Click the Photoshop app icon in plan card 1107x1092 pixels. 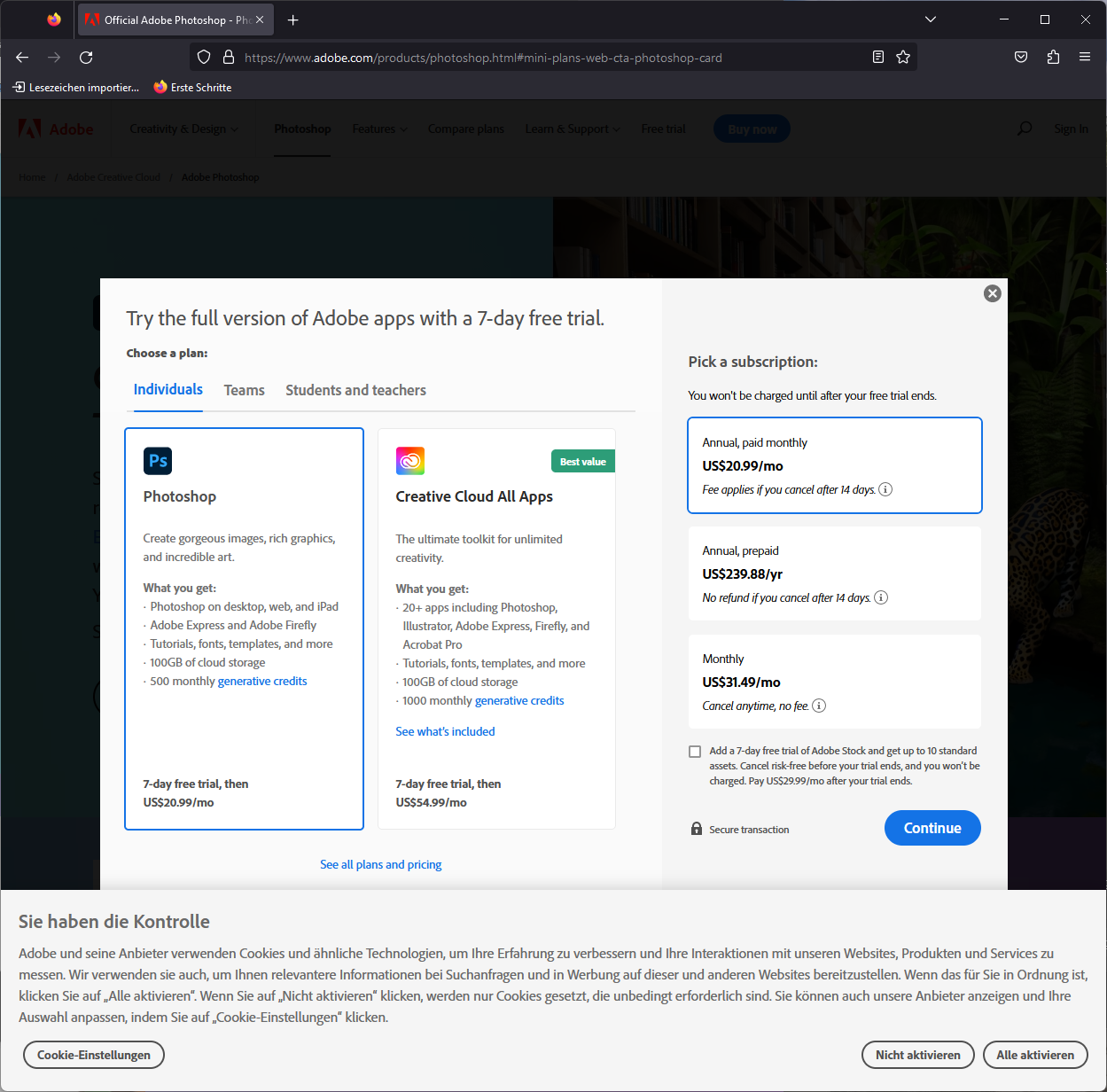click(x=158, y=460)
